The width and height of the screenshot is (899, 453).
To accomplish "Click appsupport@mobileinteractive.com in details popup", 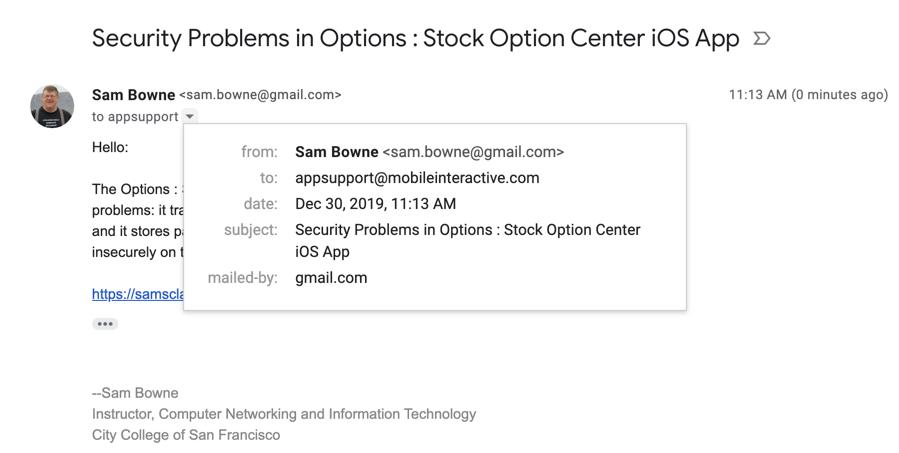I will tap(417, 178).
